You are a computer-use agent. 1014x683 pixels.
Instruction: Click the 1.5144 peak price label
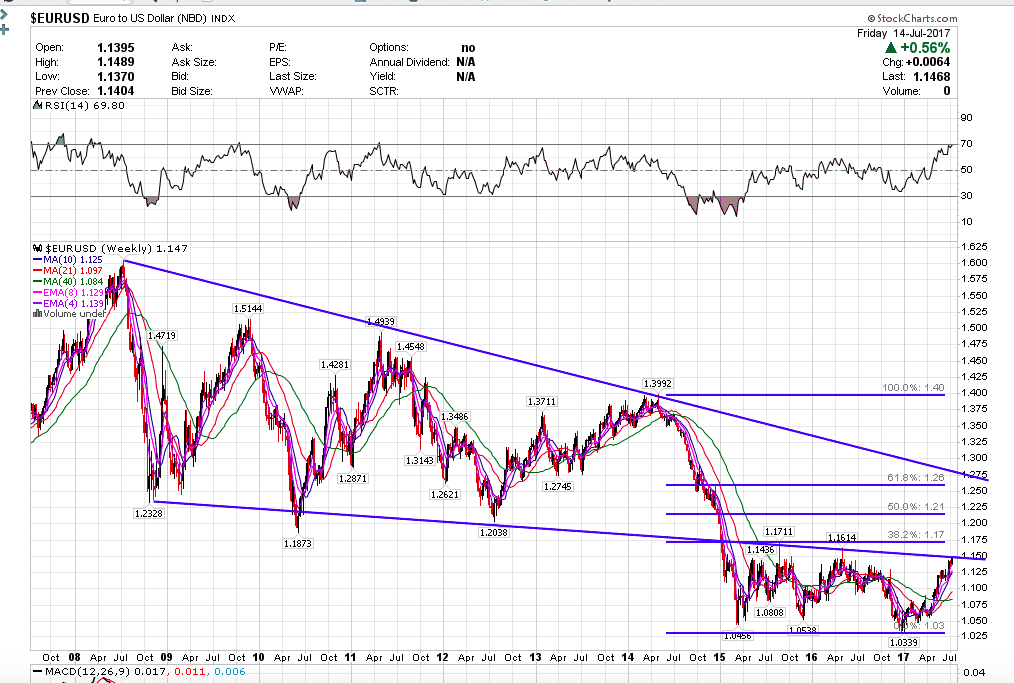(247, 309)
